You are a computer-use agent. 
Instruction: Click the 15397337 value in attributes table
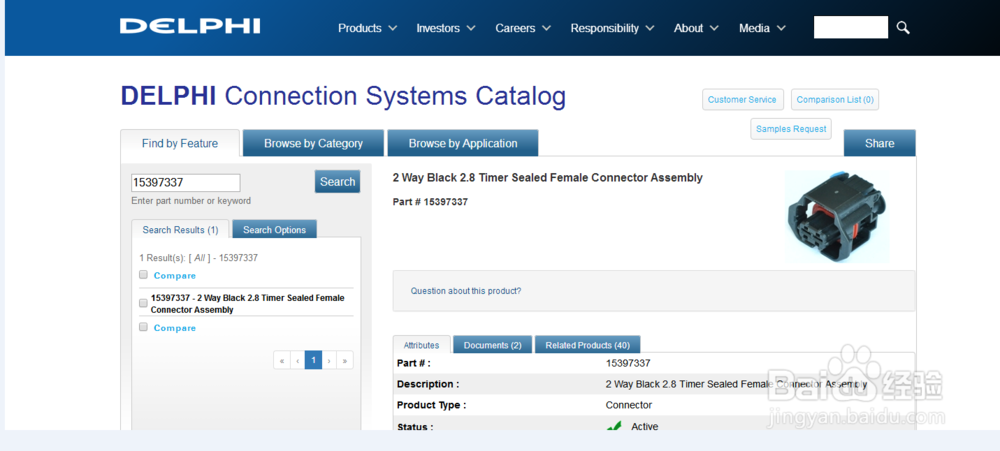pyautogui.click(x=628, y=363)
